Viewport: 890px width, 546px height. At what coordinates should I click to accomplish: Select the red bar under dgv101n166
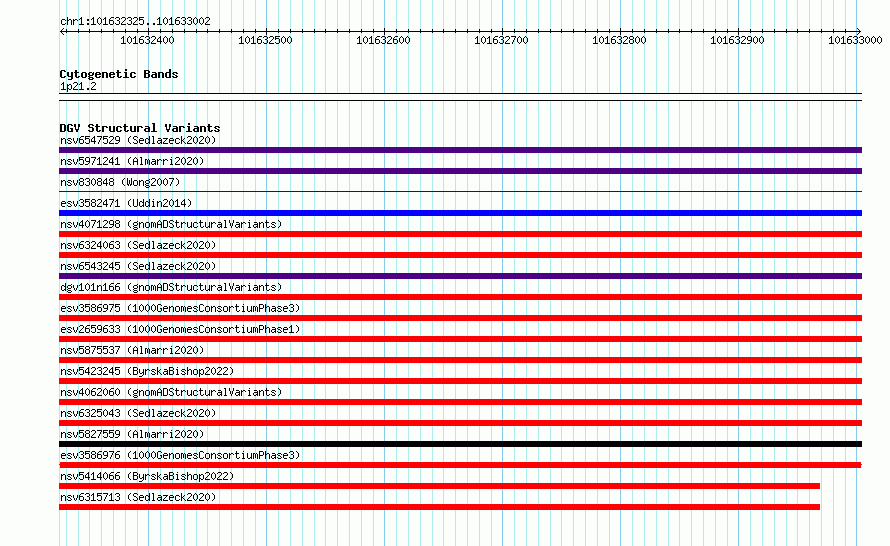point(460,297)
